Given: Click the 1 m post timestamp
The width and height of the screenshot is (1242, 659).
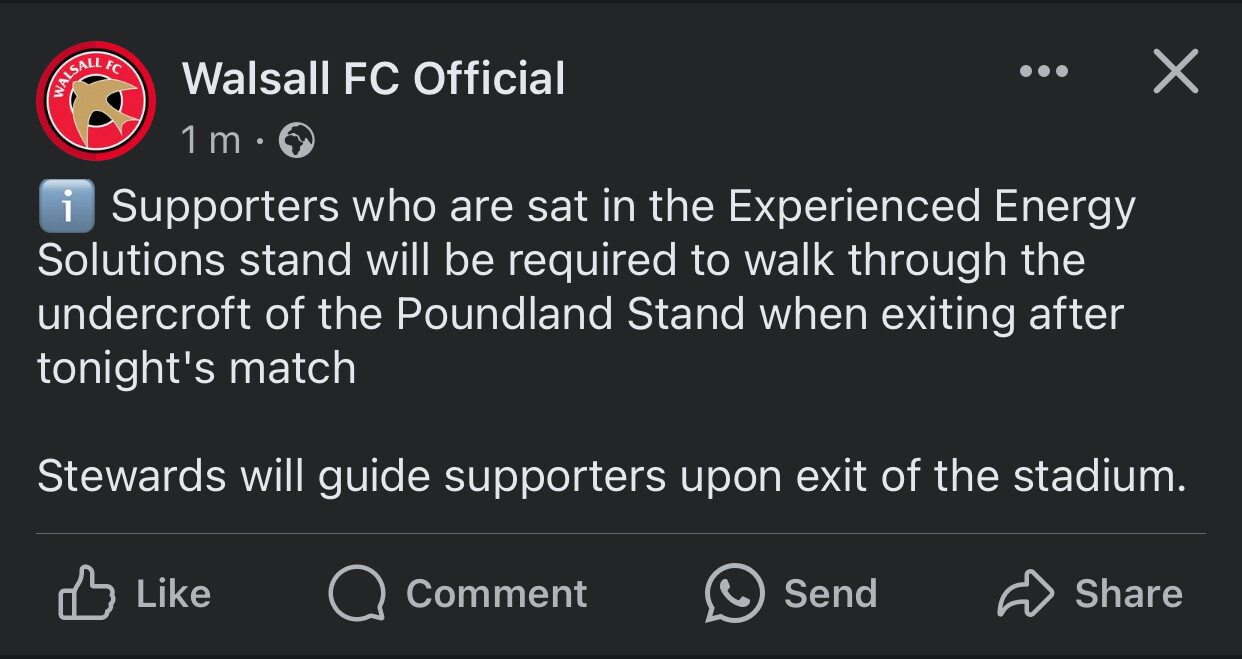Looking at the screenshot, I should [x=211, y=141].
